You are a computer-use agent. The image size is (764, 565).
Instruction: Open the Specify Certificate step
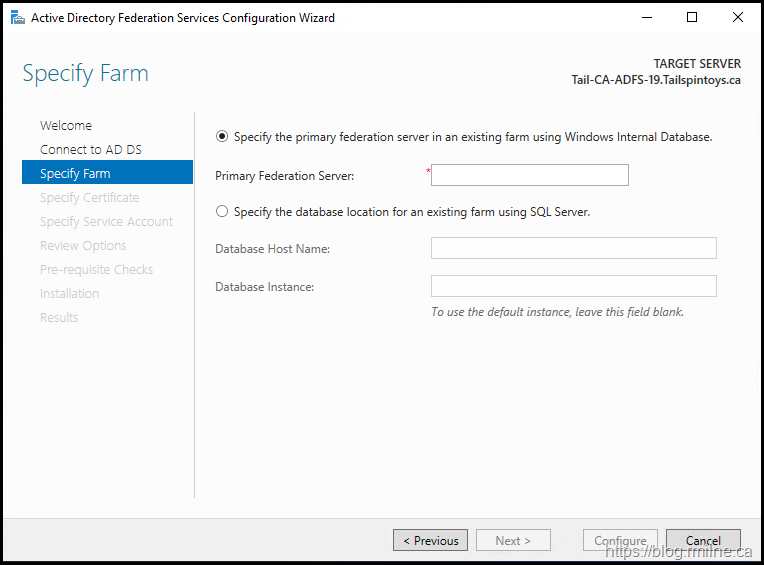coord(90,198)
